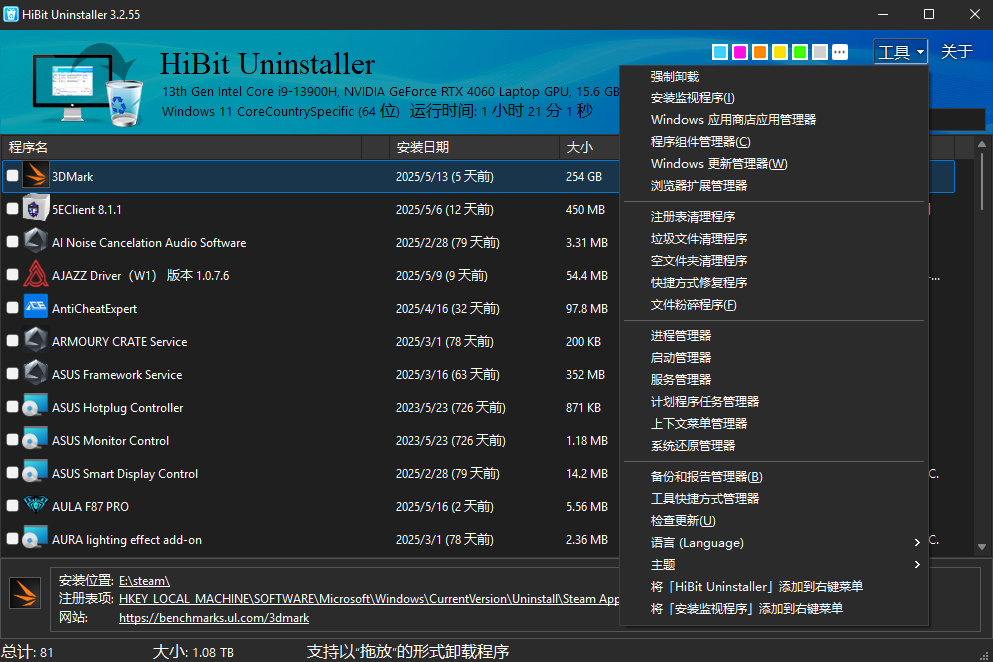Click the HiBit Uninstaller title bar icon
Image resolution: width=993 pixels, height=662 pixels.
11,14
